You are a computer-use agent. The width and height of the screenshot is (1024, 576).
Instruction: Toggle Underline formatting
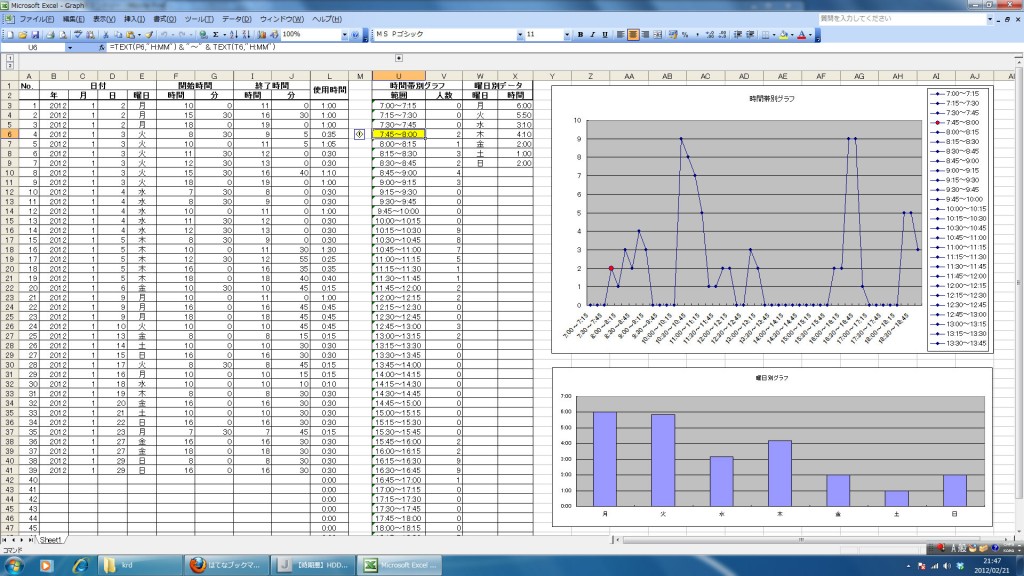click(x=604, y=34)
